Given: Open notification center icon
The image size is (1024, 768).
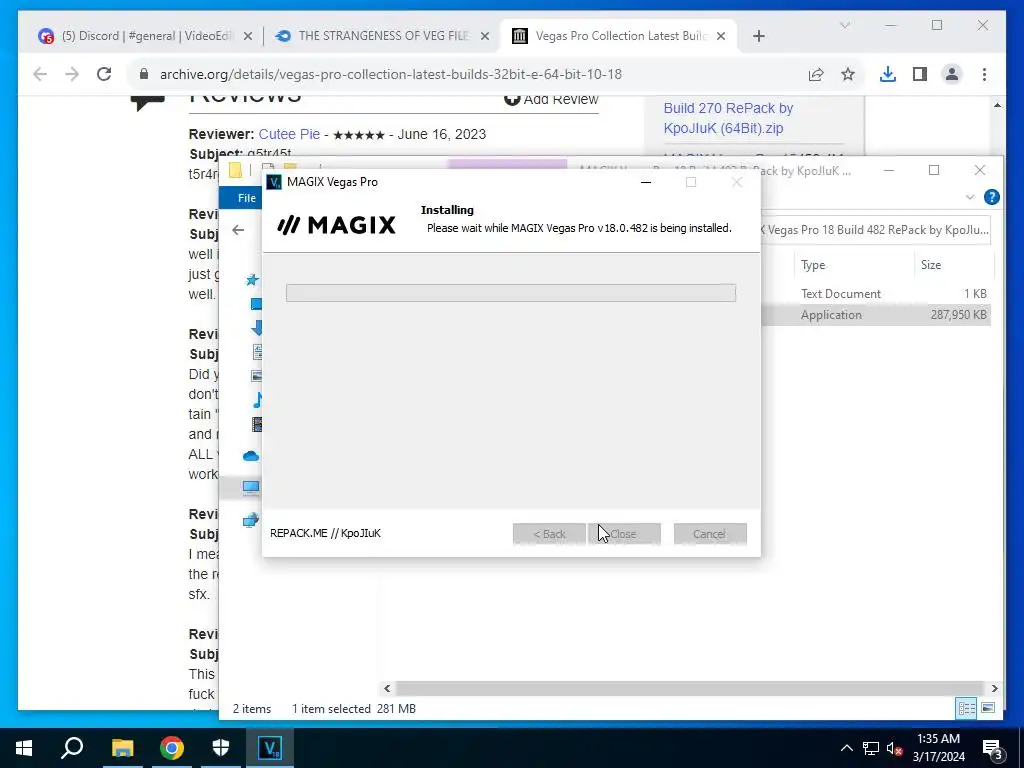Looking at the screenshot, I should click(993, 748).
